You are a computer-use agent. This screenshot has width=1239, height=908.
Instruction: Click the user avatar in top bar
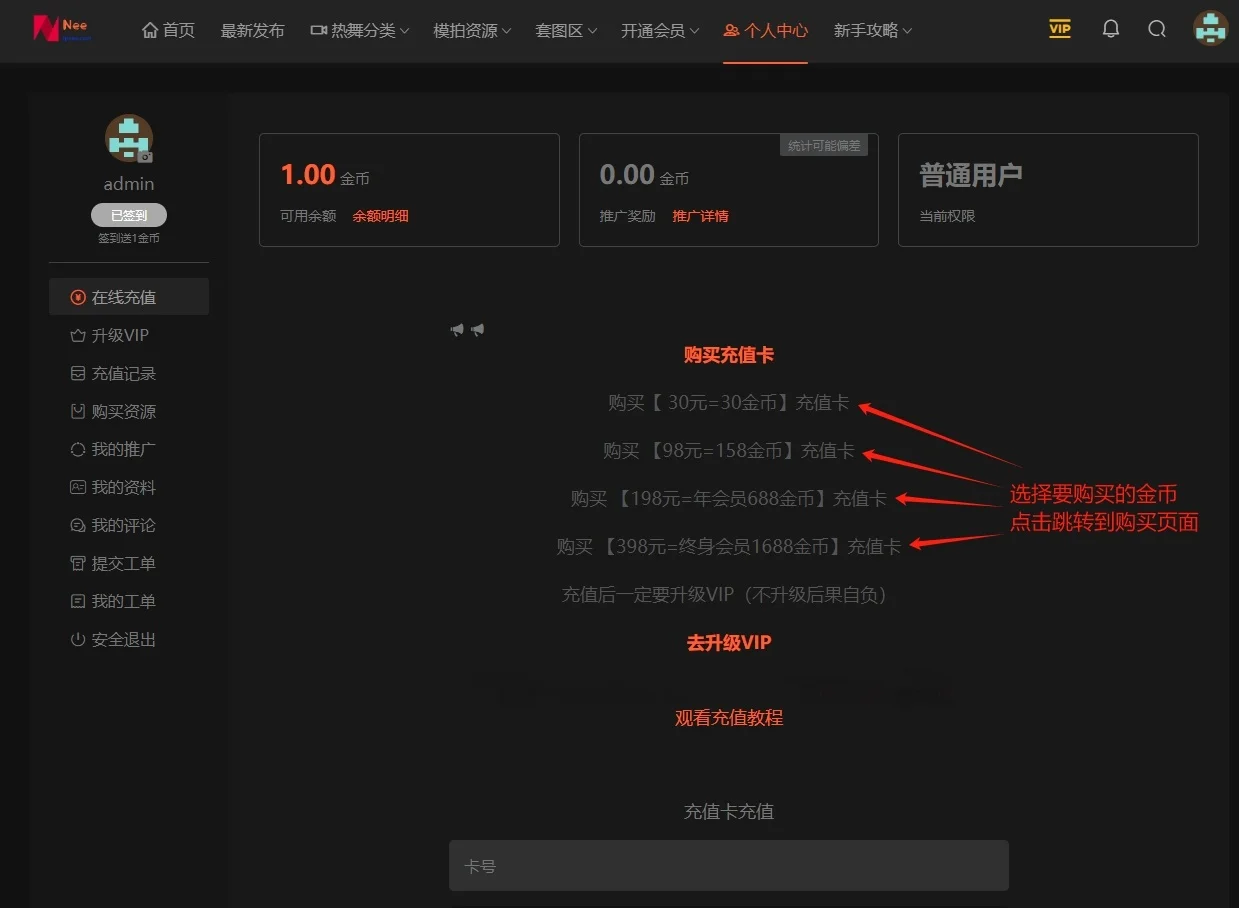point(1211,29)
